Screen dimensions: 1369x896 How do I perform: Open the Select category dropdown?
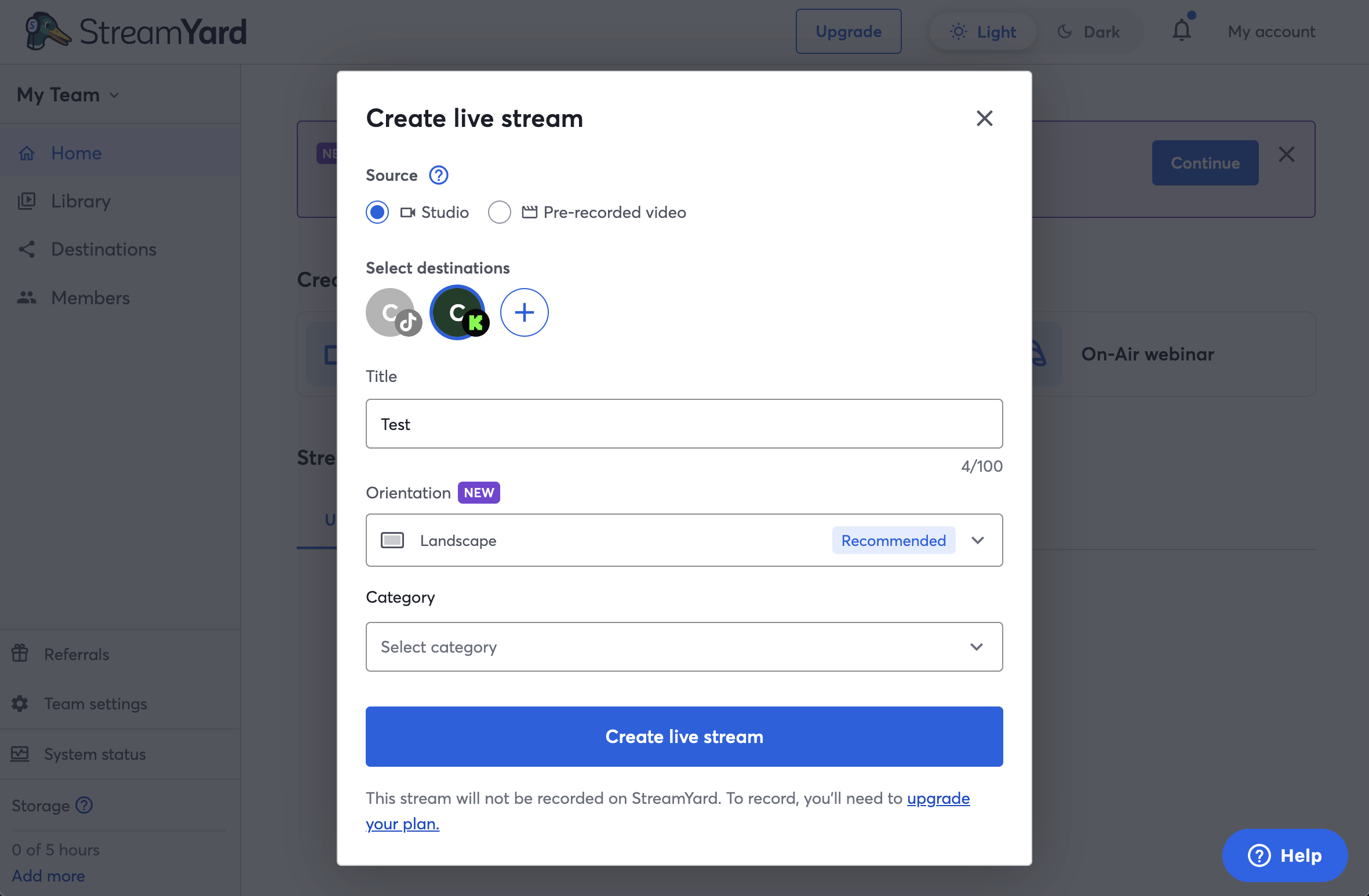click(x=684, y=647)
